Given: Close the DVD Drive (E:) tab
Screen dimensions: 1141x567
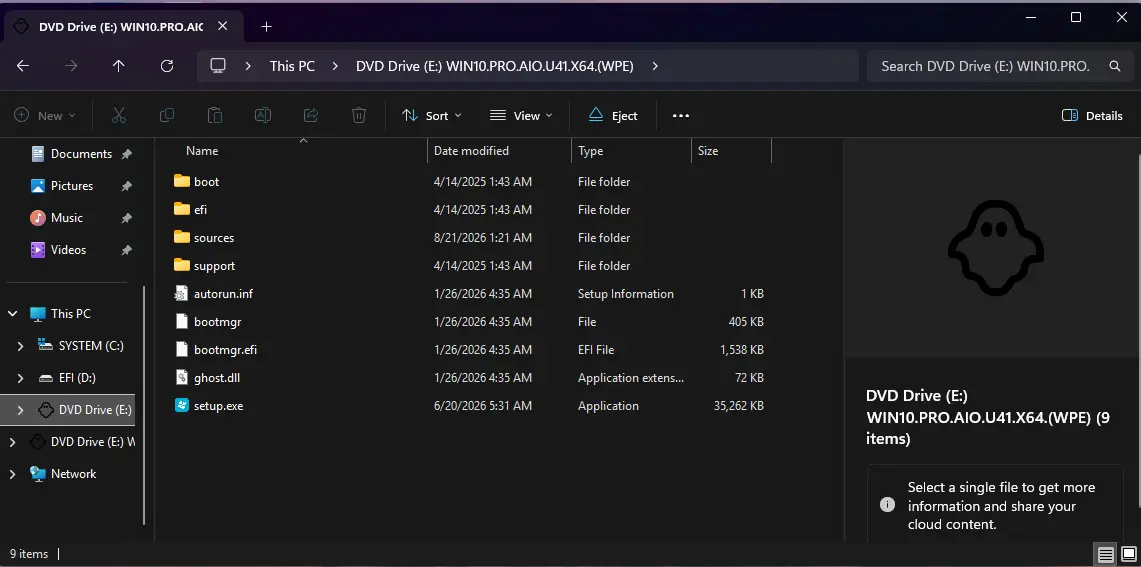Looking at the screenshot, I should click(x=223, y=26).
